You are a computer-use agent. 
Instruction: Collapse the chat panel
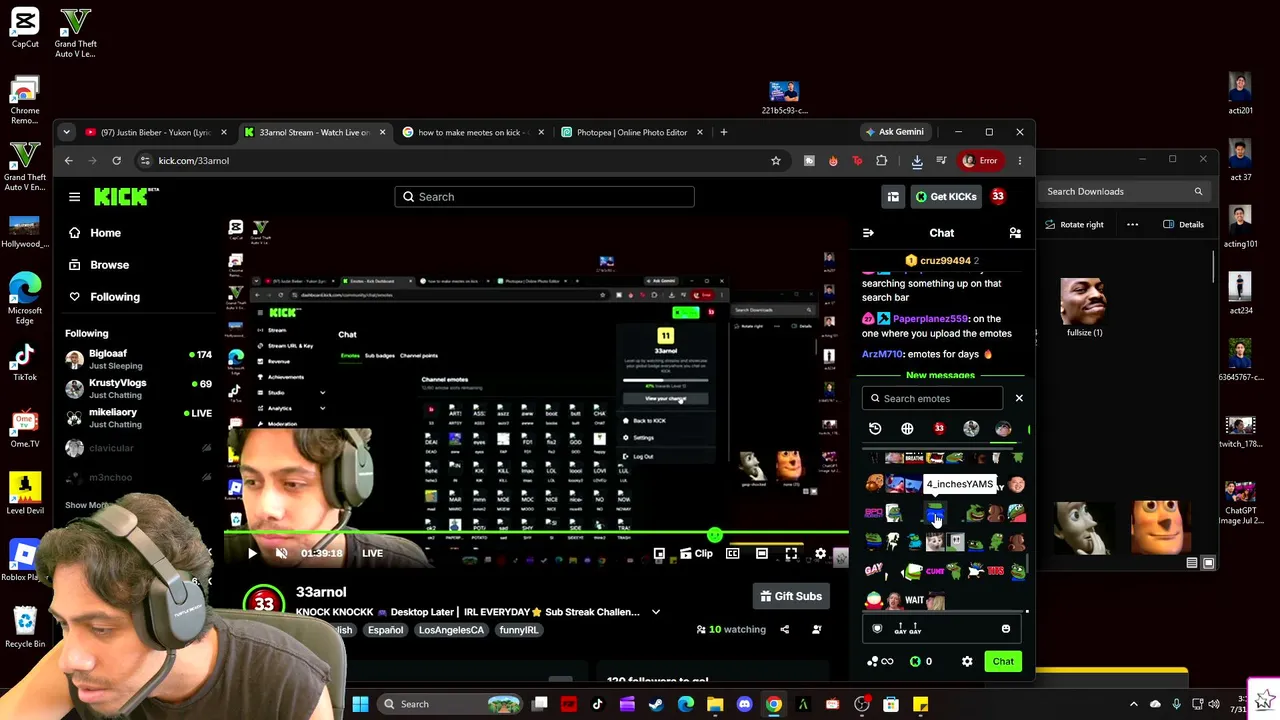(868, 233)
